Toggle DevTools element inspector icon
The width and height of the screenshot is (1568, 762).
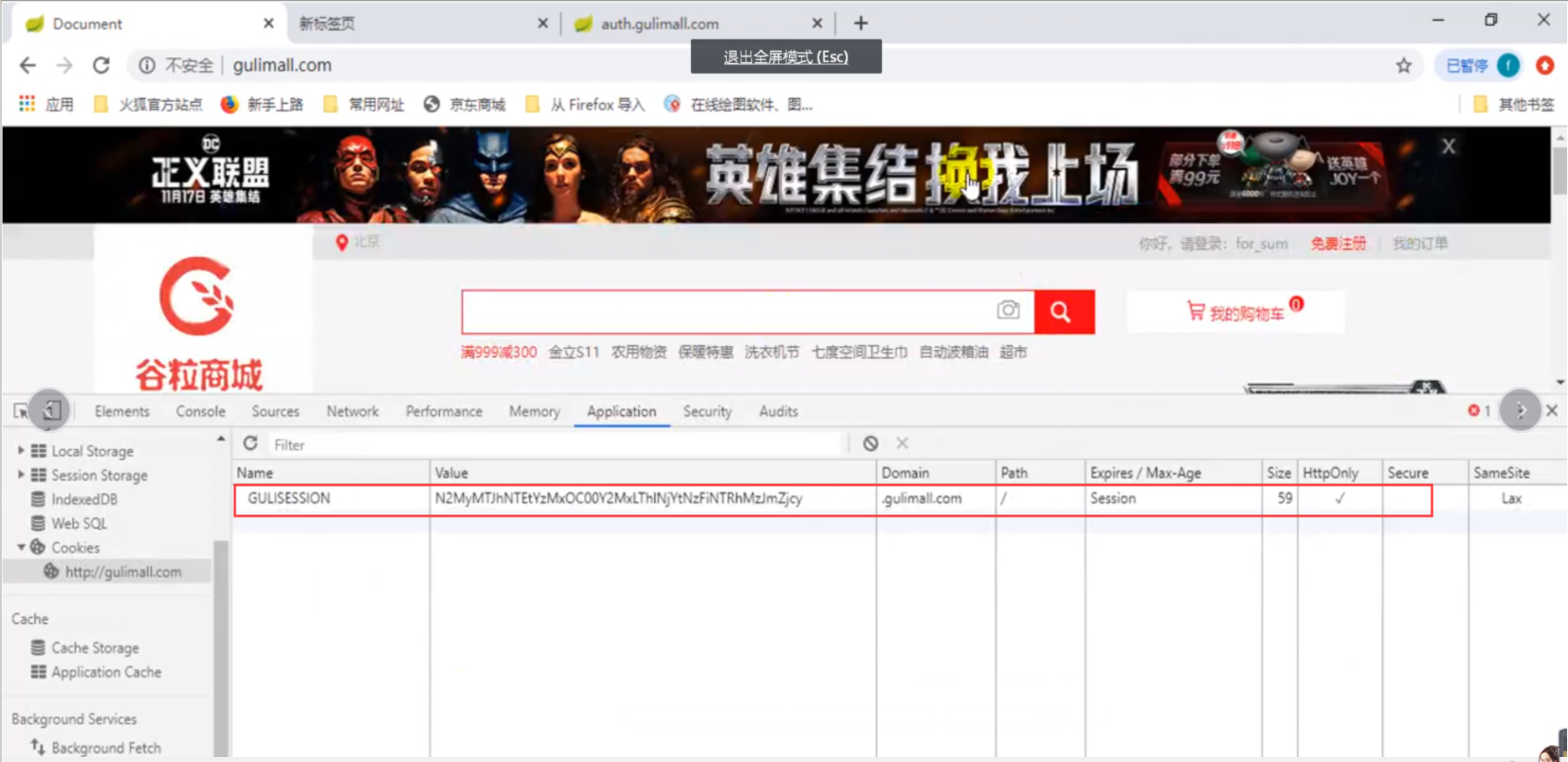pyautogui.click(x=21, y=411)
